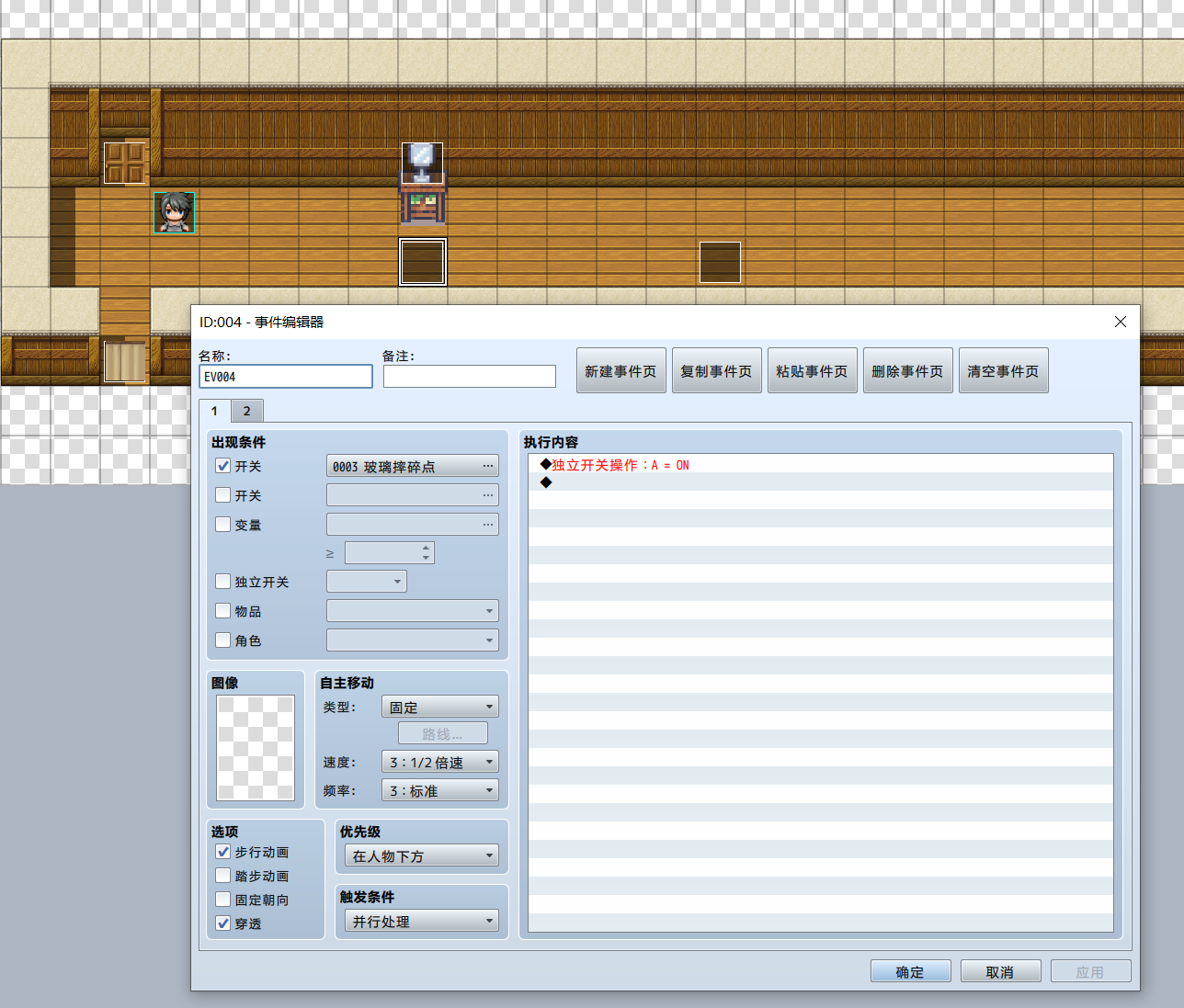Click the 新建事件页 button
1184x1008 pixels.
[x=621, y=370]
